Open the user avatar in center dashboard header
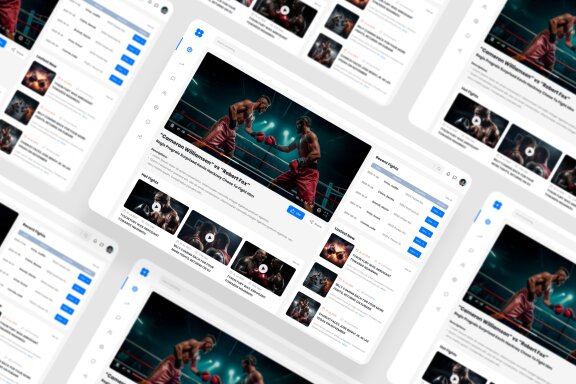Screen dimensions: 576x384 pyautogui.click(x=463, y=182)
